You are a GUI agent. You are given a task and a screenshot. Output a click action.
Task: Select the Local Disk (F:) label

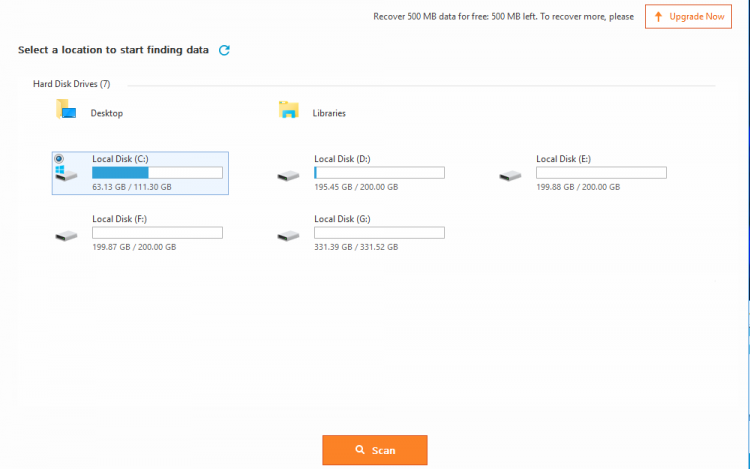[120, 219]
